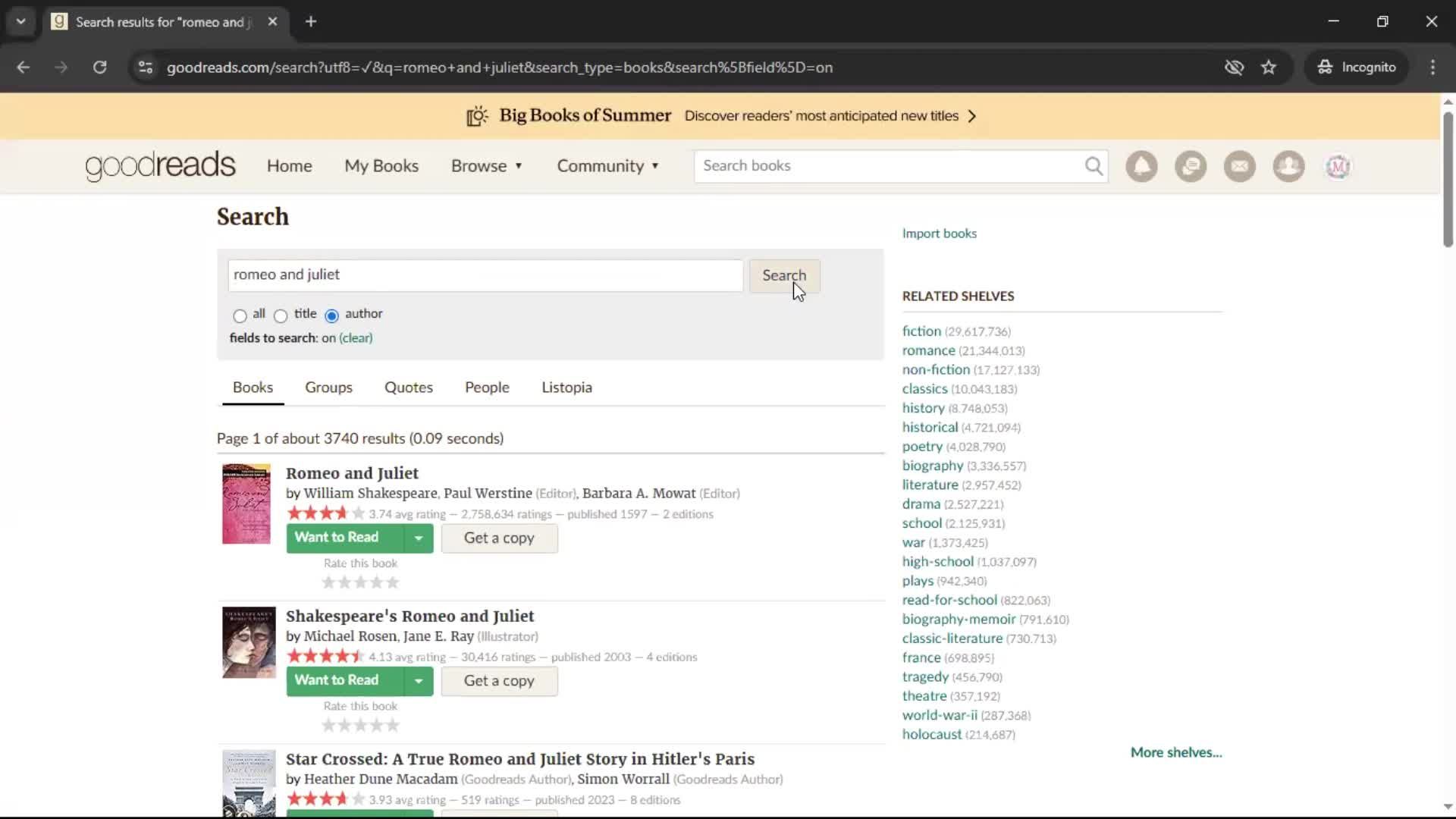Go back with the browser back arrow
Viewport: 1456px width, 819px height.
point(24,67)
